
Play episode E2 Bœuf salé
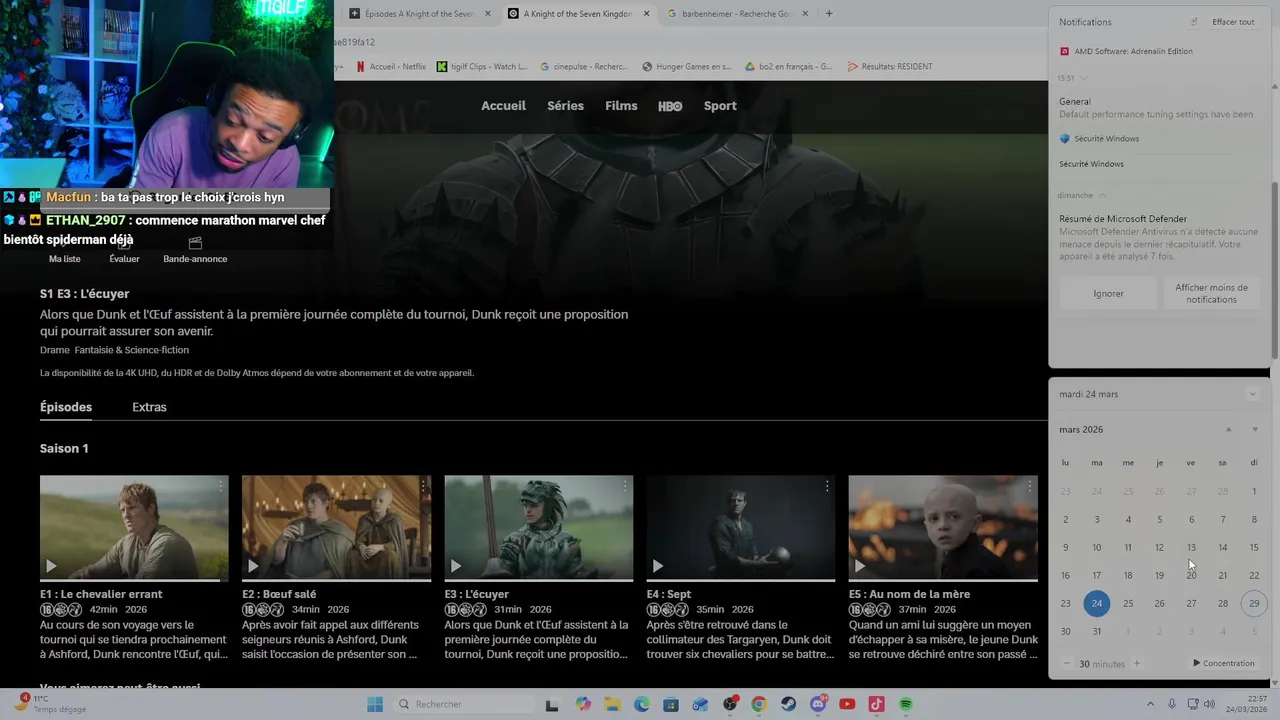253,566
